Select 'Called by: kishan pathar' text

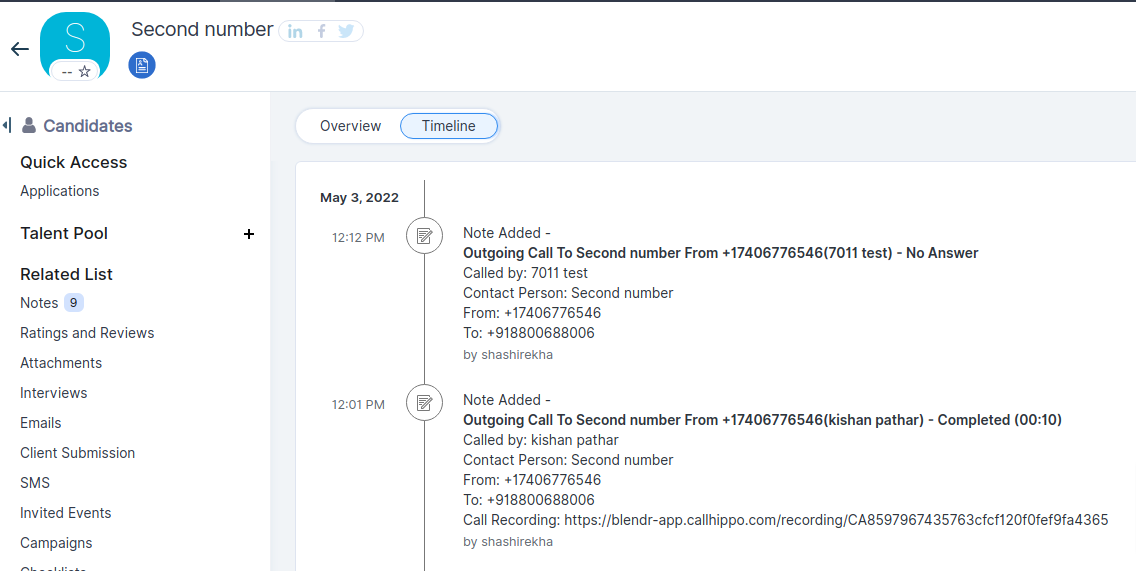coord(540,441)
